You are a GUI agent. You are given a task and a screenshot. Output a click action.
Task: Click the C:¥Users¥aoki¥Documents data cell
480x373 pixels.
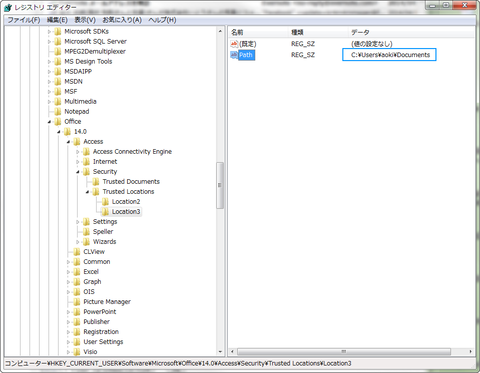click(390, 55)
